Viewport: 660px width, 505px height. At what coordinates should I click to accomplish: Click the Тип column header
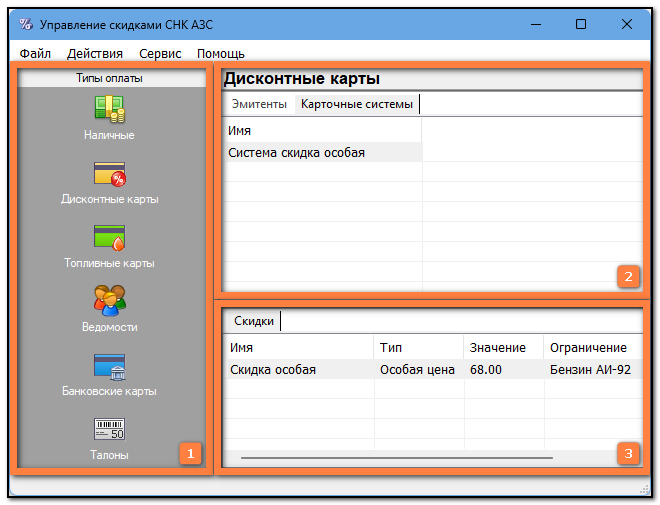[x=419, y=348]
